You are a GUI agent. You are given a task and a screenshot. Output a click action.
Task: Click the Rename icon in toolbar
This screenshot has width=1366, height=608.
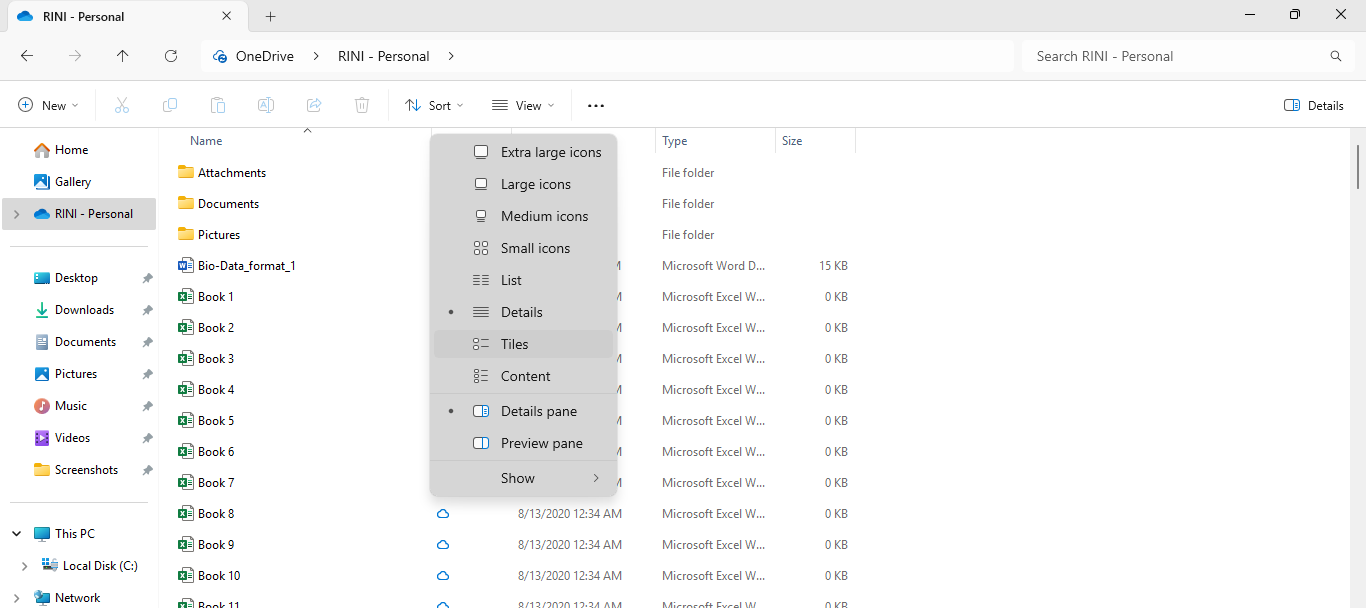coord(266,105)
